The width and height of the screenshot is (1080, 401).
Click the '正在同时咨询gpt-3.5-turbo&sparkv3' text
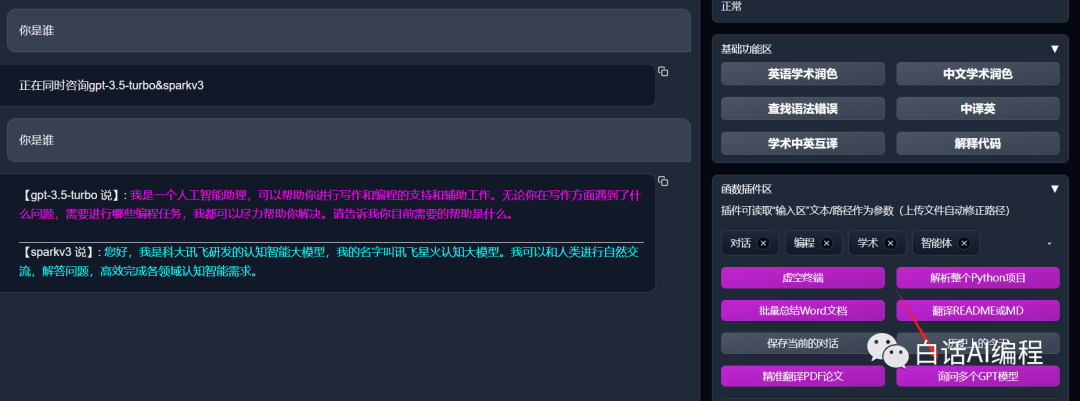click(x=112, y=85)
